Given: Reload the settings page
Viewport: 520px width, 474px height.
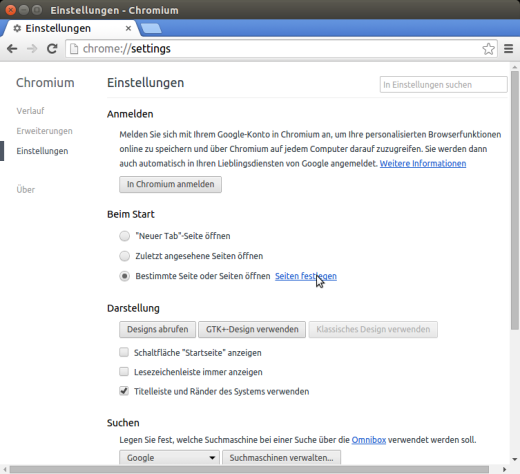Looking at the screenshot, I should pyautogui.click(x=52, y=49).
